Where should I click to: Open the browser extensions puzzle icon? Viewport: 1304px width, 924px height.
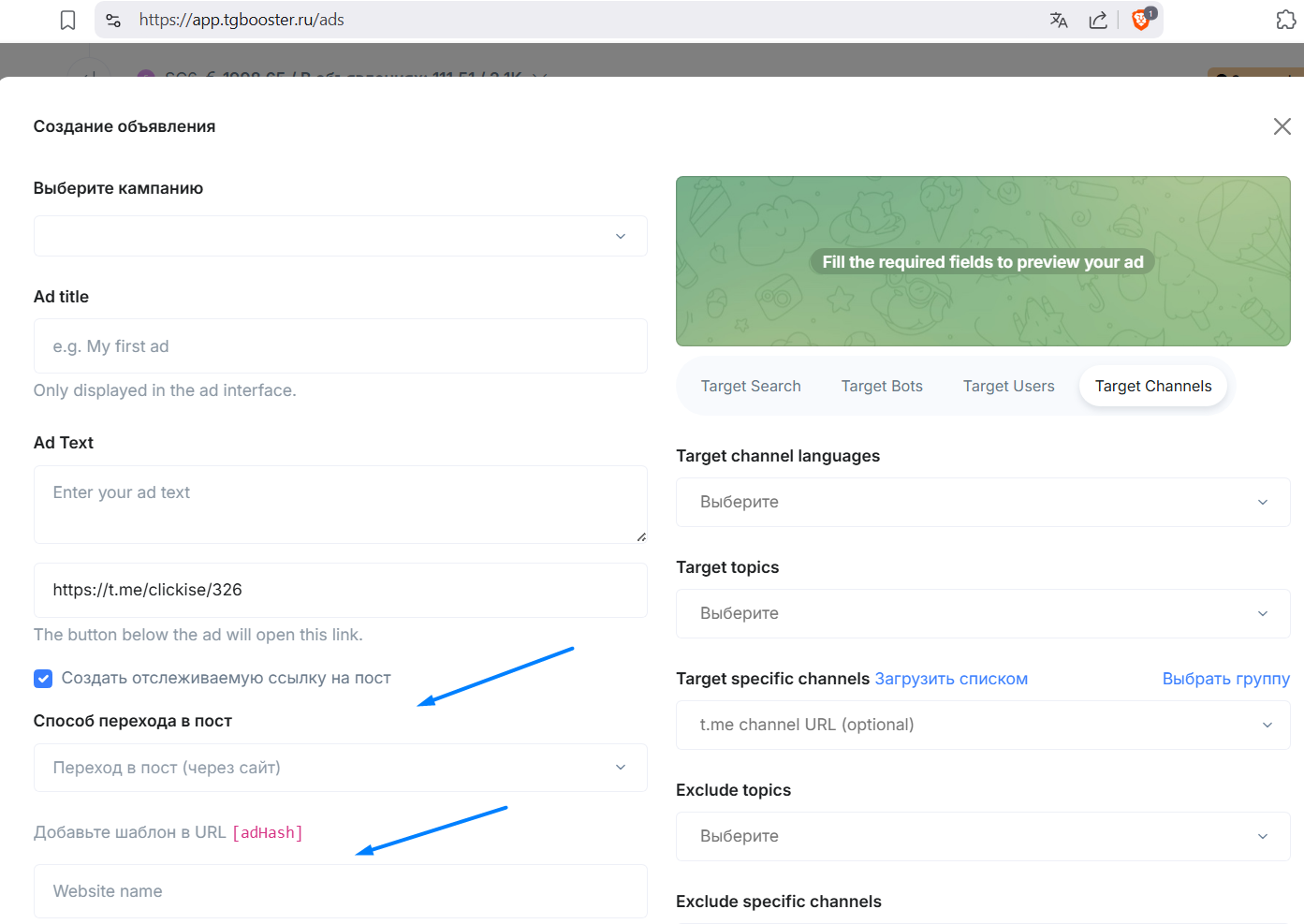[1286, 20]
